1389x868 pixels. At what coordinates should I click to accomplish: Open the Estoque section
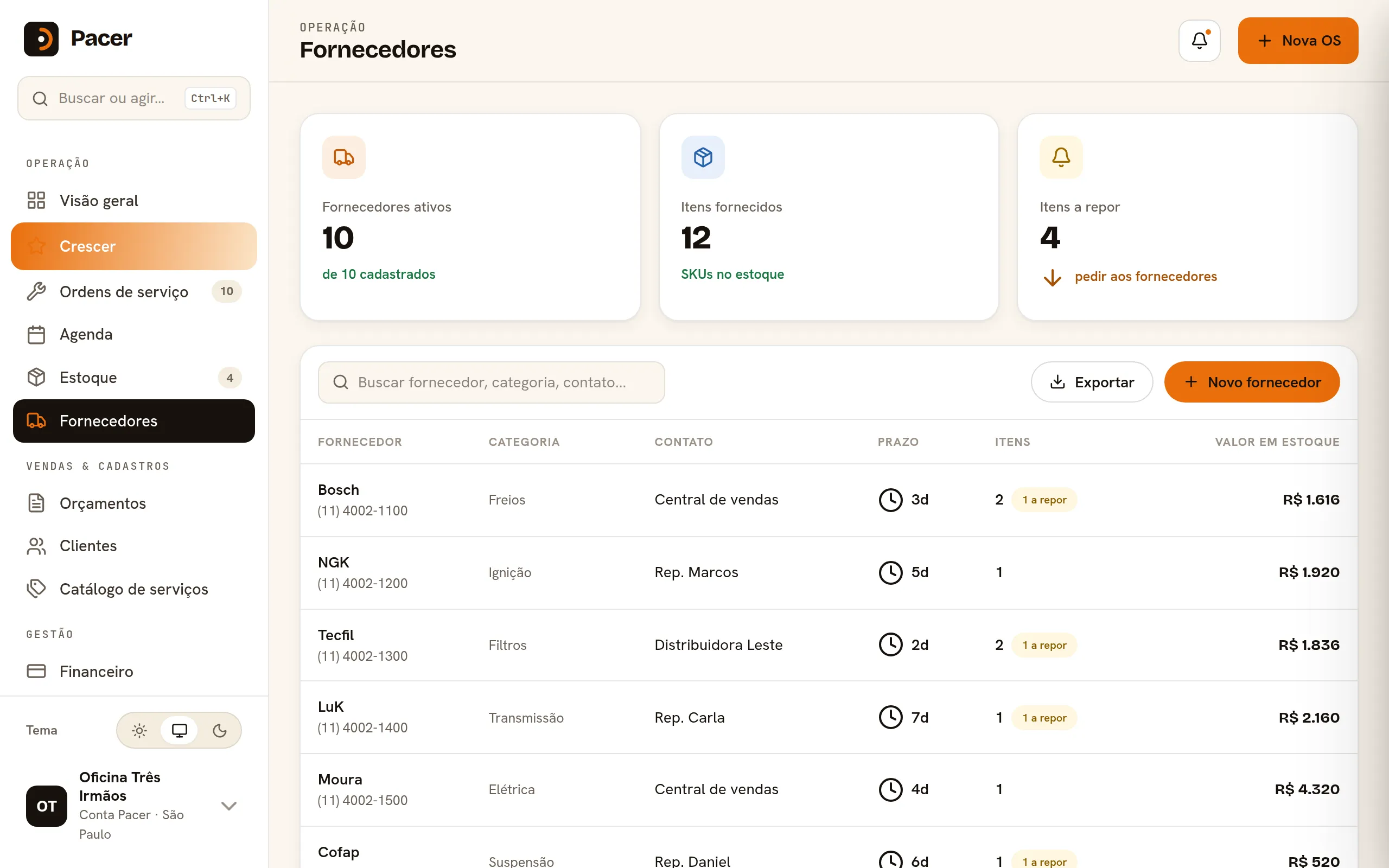tap(133, 377)
